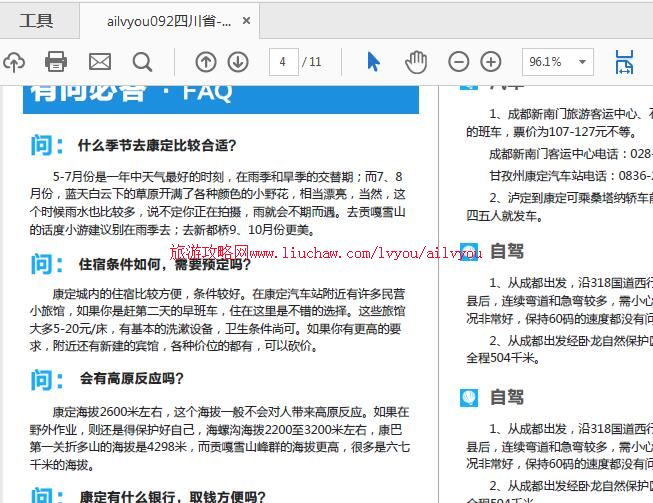The width and height of the screenshot is (653, 503).
Task: Click the heading 会有高原反应吗？
Action: [x=132, y=379]
